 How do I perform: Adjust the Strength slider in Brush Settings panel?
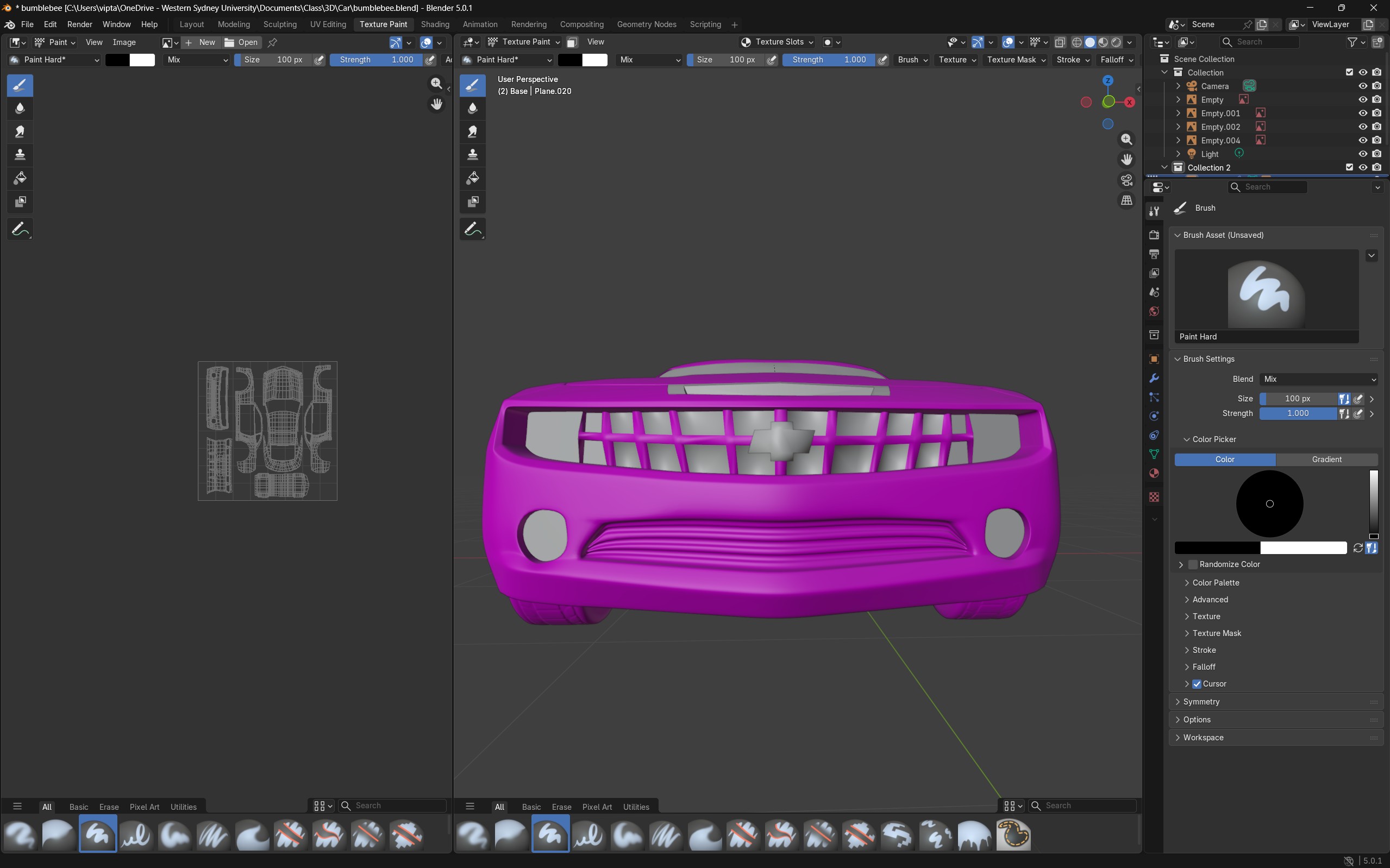1298,414
